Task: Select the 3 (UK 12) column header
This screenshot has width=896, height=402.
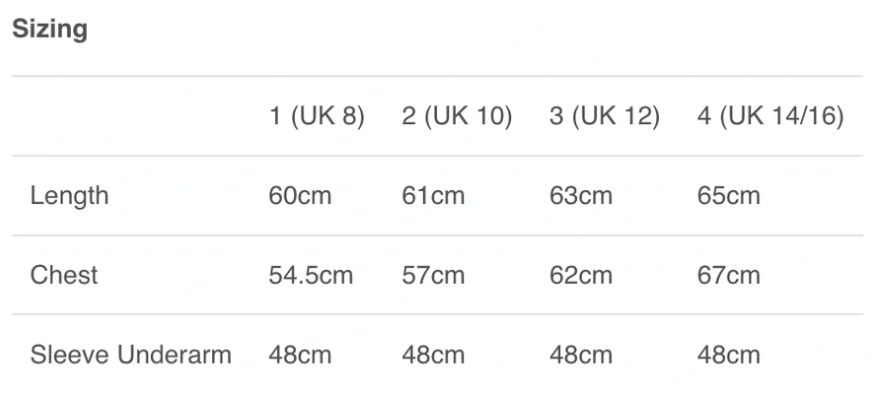Action: point(604,116)
